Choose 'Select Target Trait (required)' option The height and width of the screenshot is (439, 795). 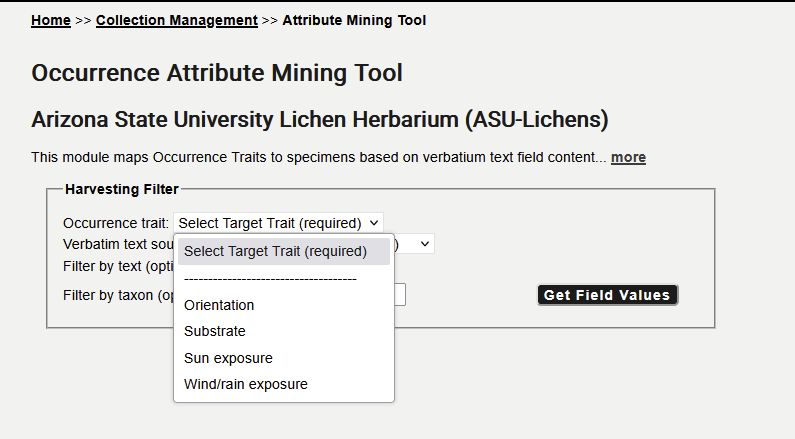[x=284, y=251]
